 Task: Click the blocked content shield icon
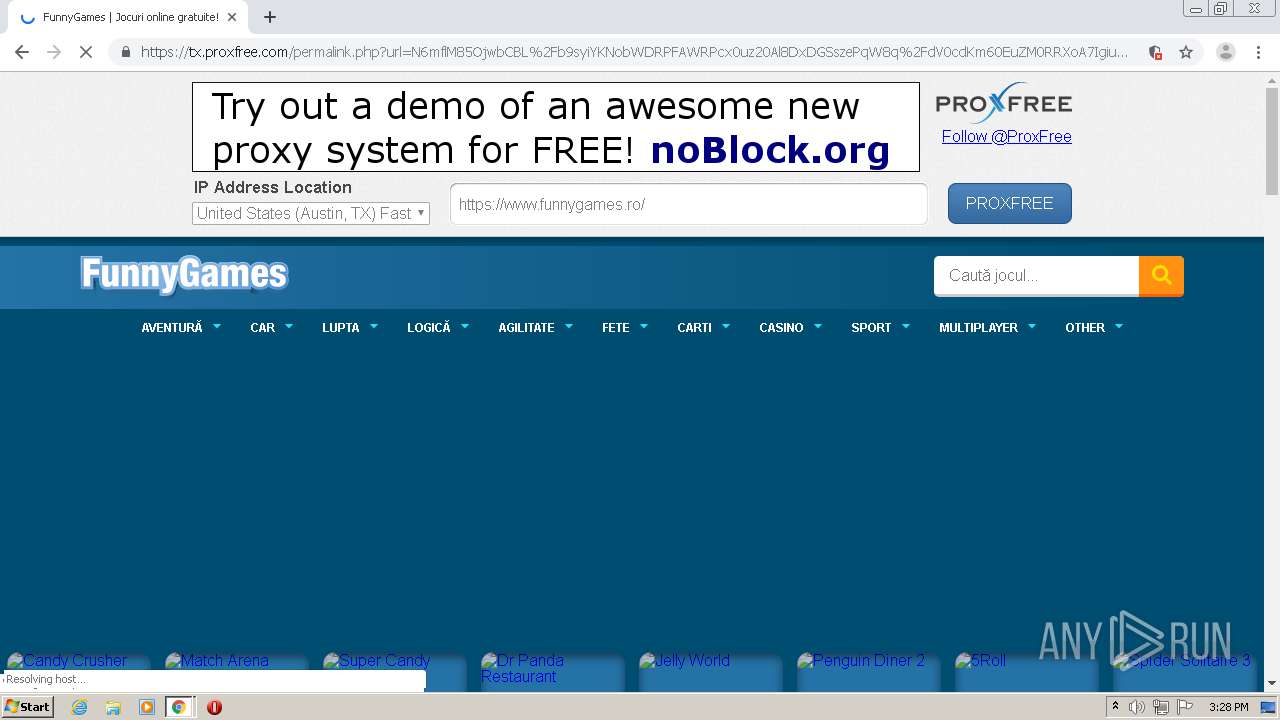(1155, 52)
